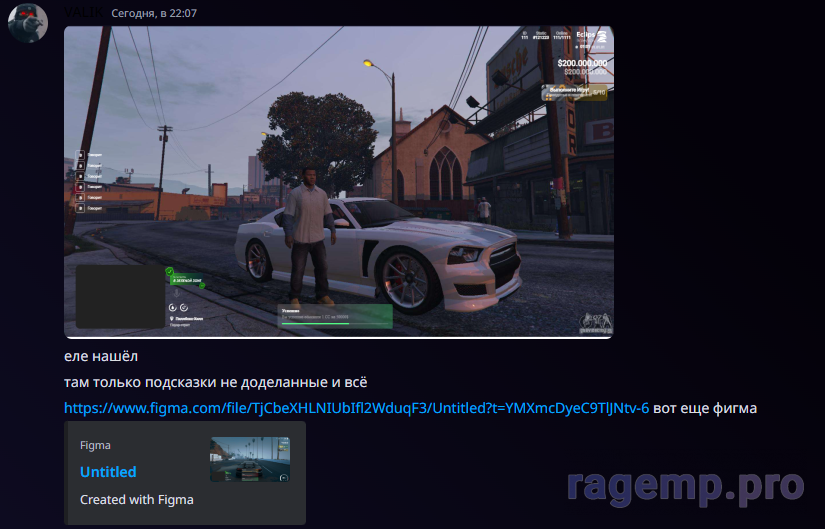
Task: Open the attached GTA screenshot image
Action: click(338, 182)
